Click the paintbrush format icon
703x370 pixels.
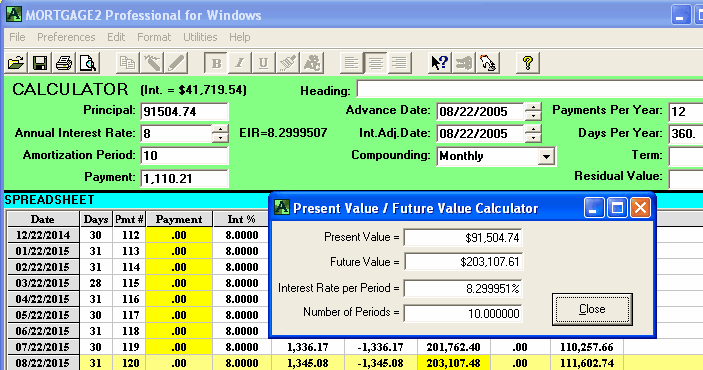coord(287,63)
